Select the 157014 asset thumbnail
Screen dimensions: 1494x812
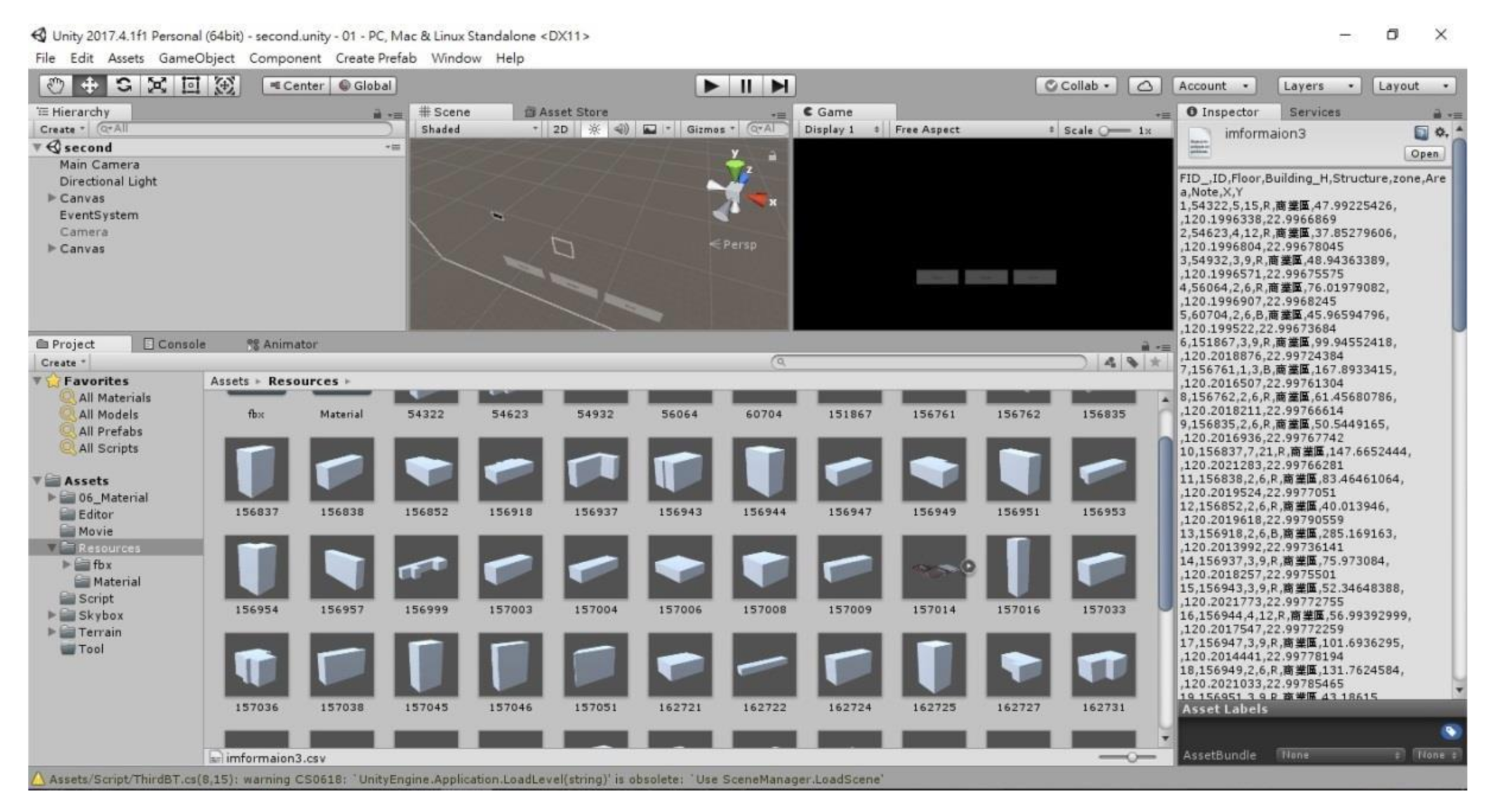pos(933,567)
